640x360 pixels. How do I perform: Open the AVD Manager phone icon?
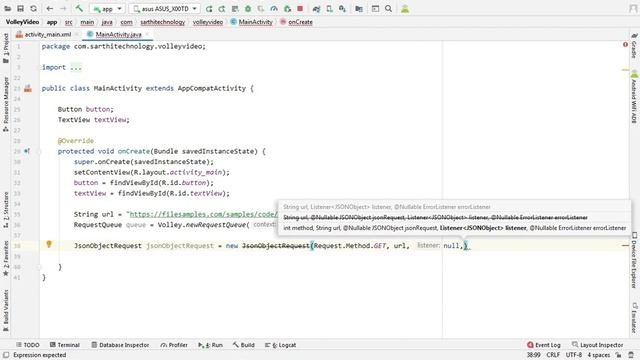[x=329, y=9]
